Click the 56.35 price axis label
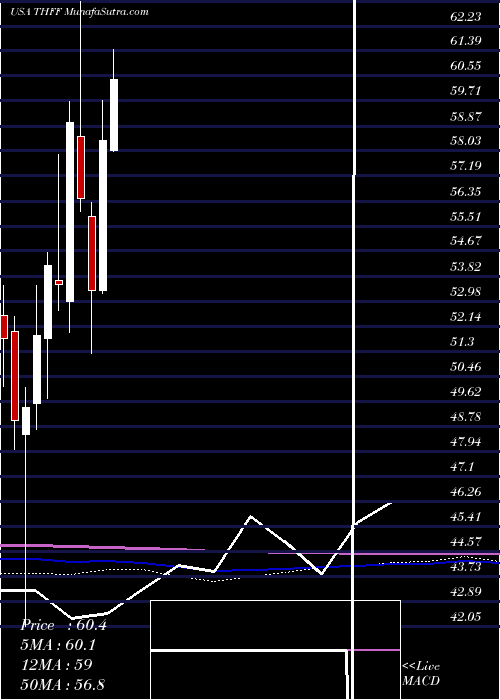The image size is (500, 700). (466, 192)
